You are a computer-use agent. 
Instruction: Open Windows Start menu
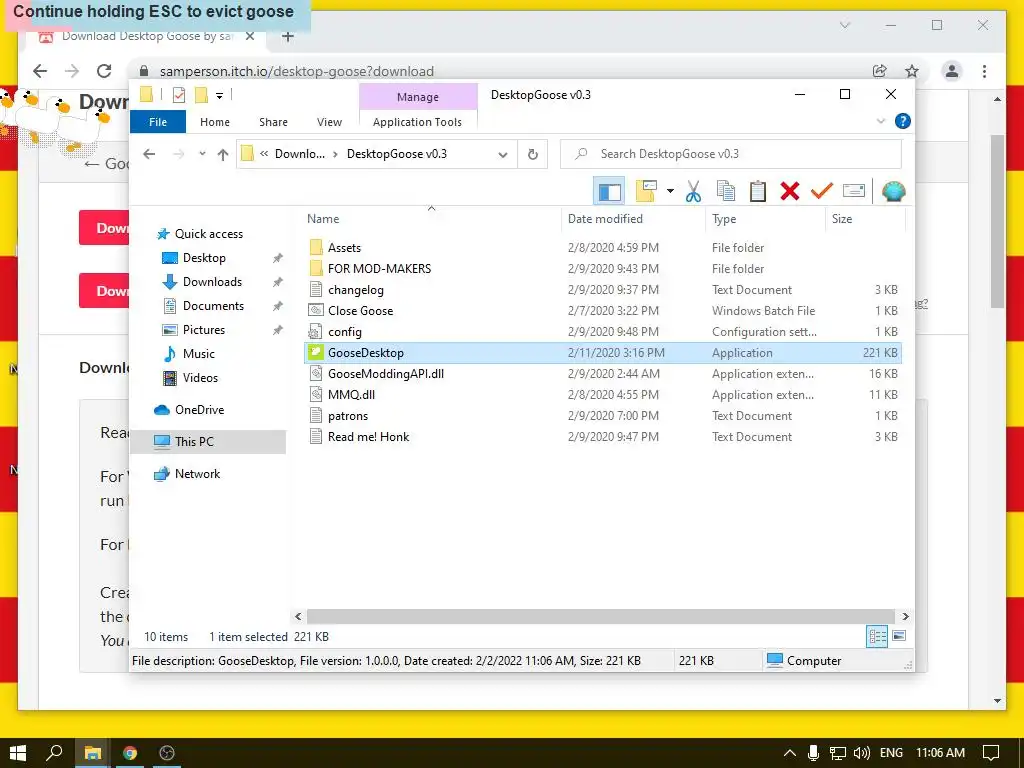tap(18, 753)
